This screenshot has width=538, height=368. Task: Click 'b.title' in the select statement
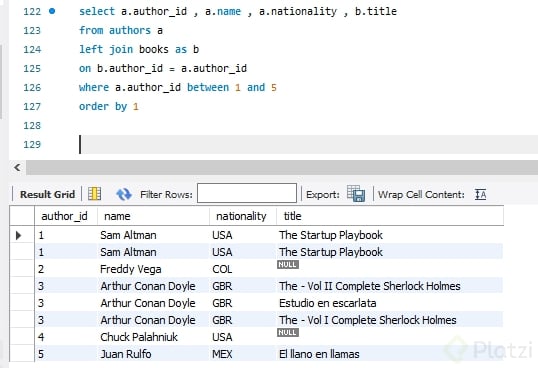(376, 11)
